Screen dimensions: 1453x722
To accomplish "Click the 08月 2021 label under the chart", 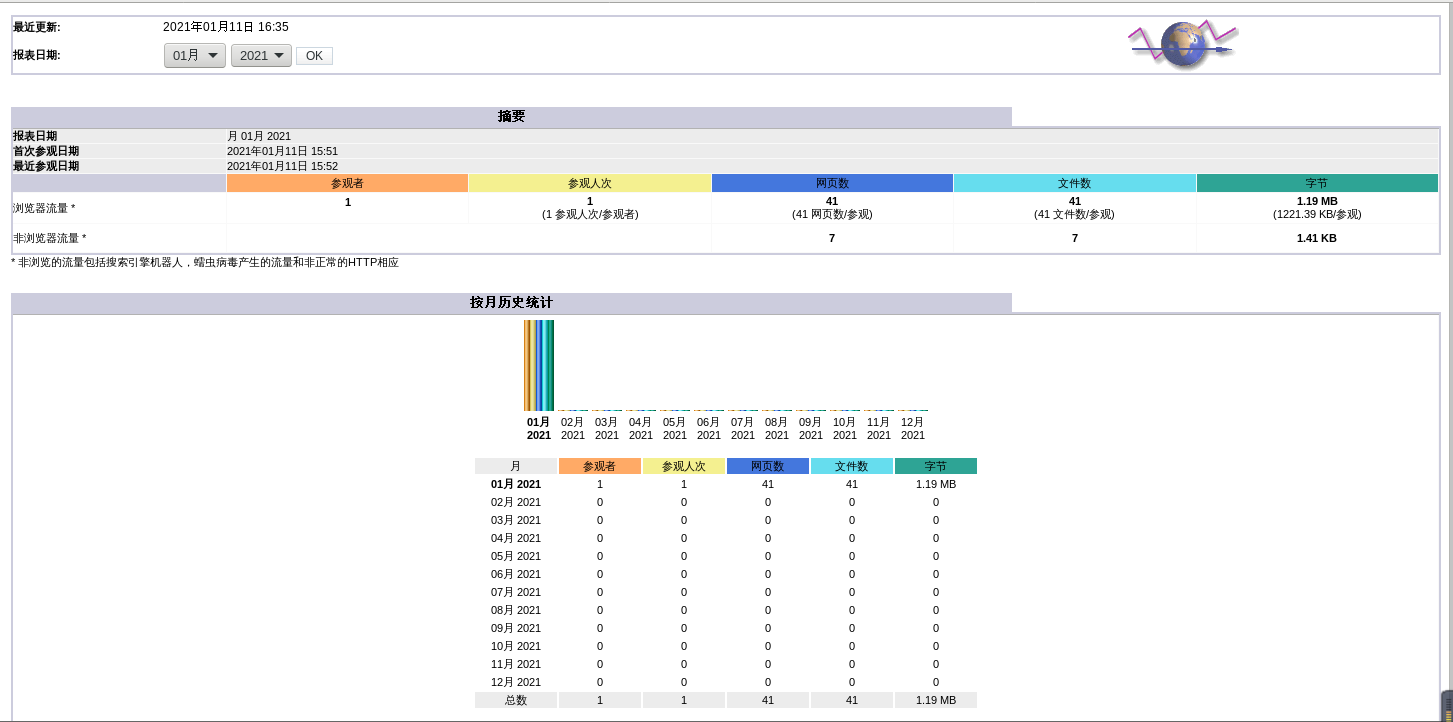I will [777, 428].
